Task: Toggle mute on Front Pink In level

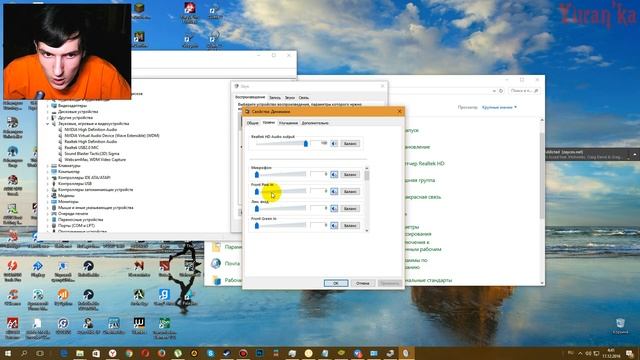Action: pos(334,191)
